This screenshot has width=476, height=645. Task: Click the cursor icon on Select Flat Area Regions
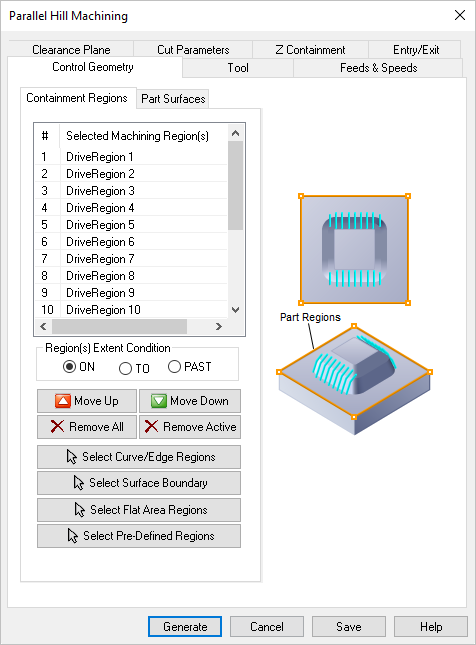pos(79,510)
